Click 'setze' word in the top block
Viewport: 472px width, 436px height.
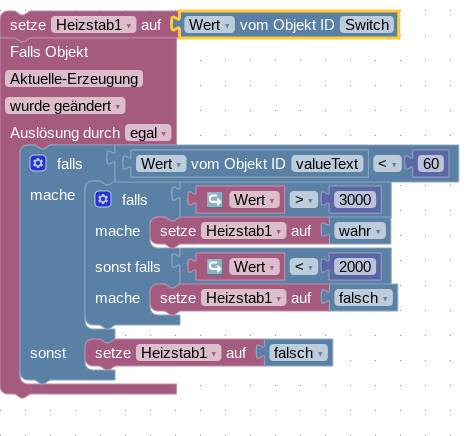click(x=28, y=25)
